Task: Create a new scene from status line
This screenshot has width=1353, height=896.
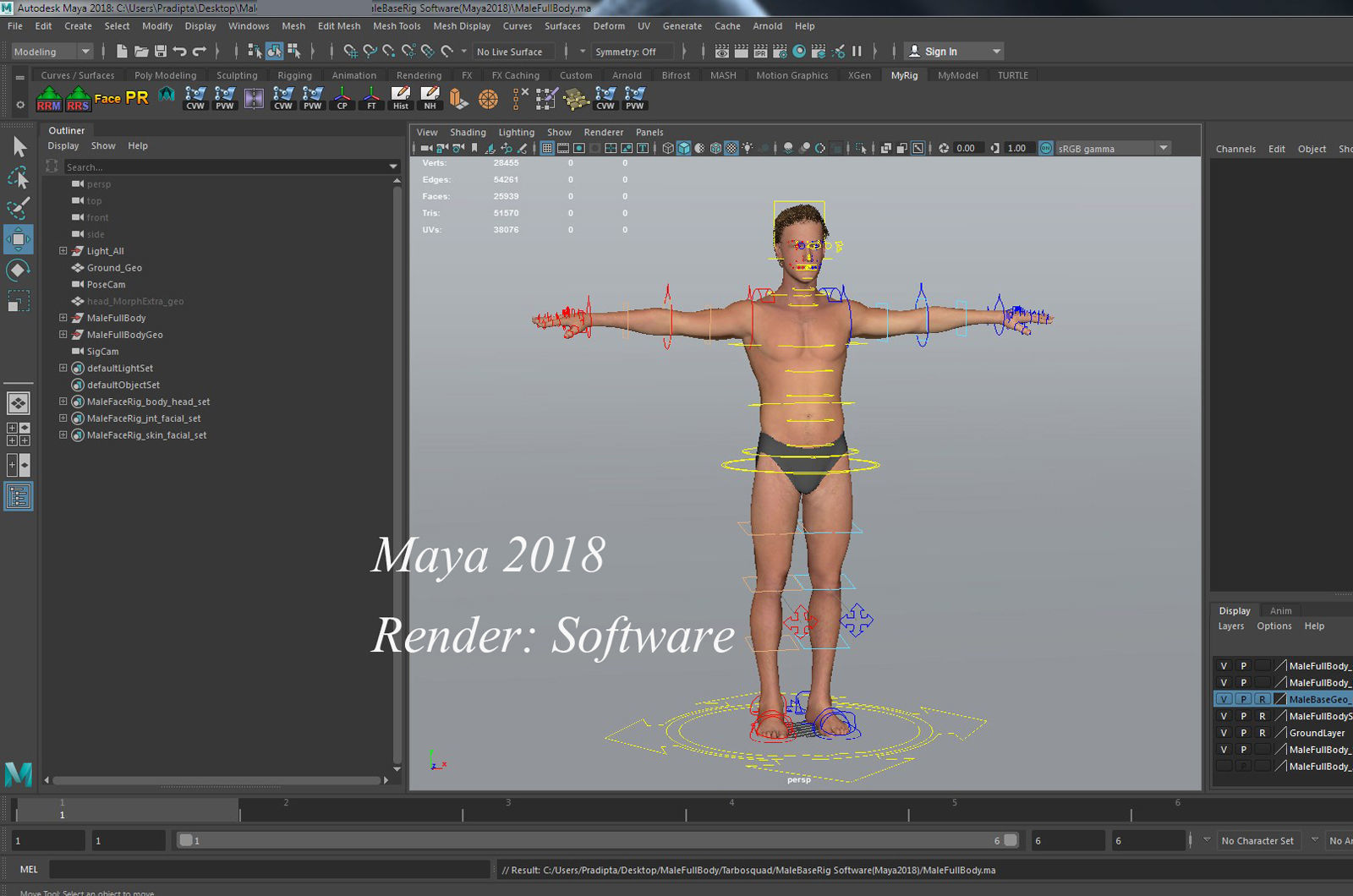Action: [x=122, y=52]
